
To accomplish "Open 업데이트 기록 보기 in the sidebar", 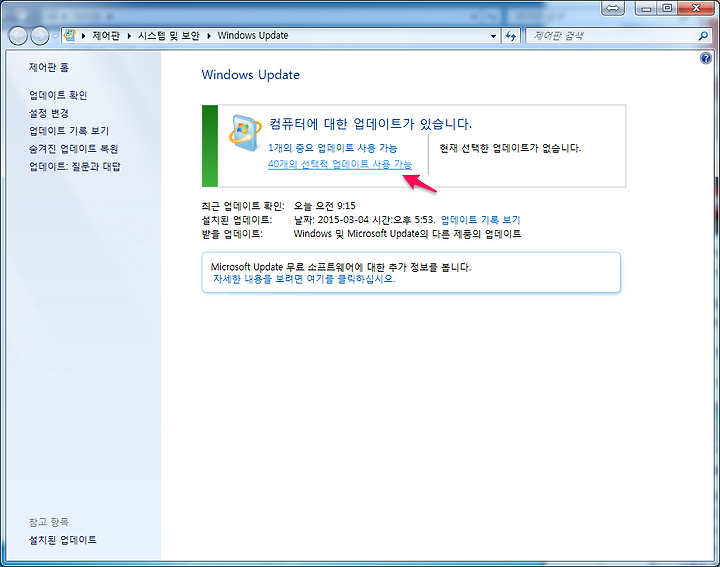I will click(x=69, y=131).
